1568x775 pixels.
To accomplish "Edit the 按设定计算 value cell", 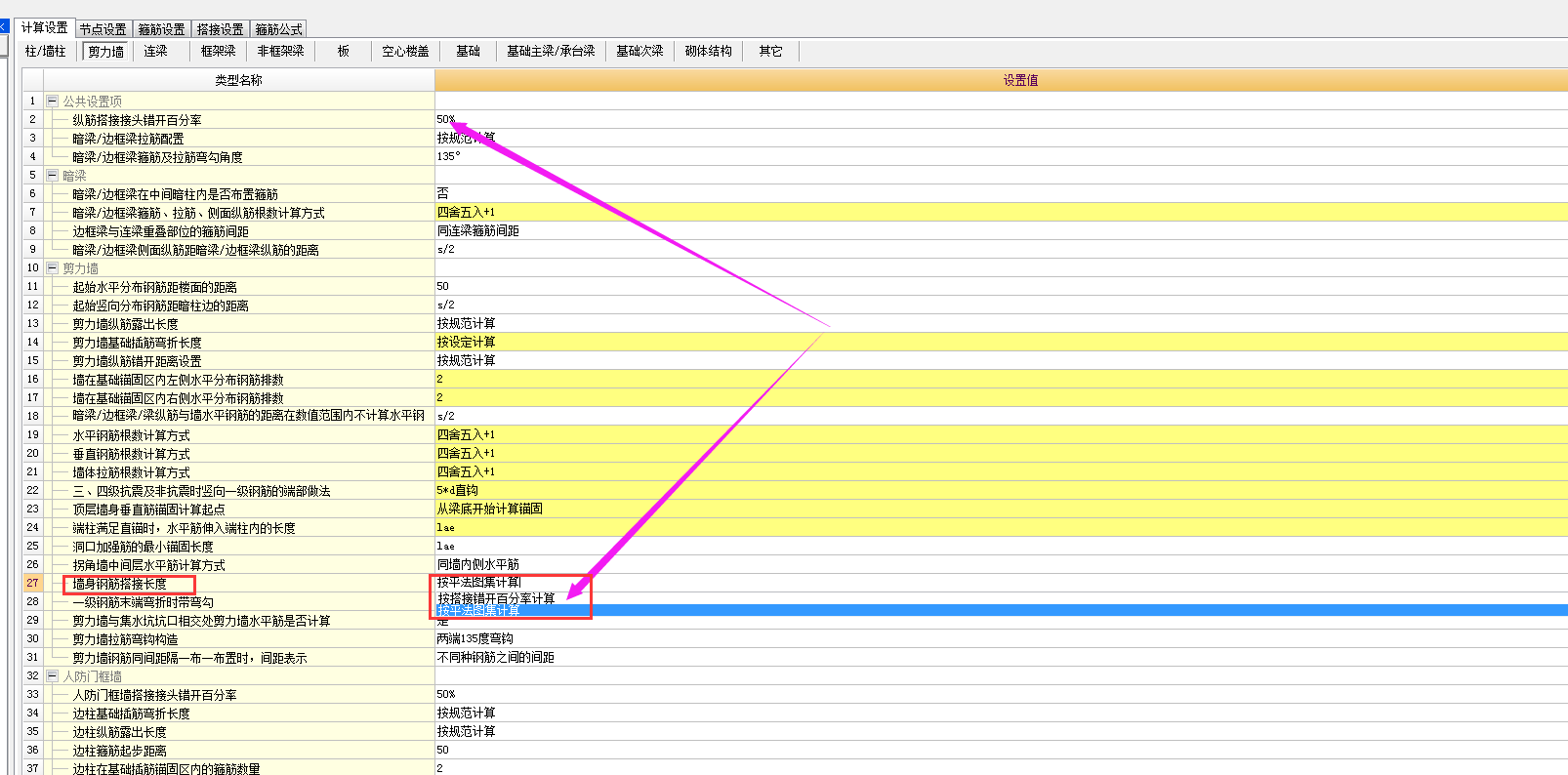I will tap(1001, 343).
